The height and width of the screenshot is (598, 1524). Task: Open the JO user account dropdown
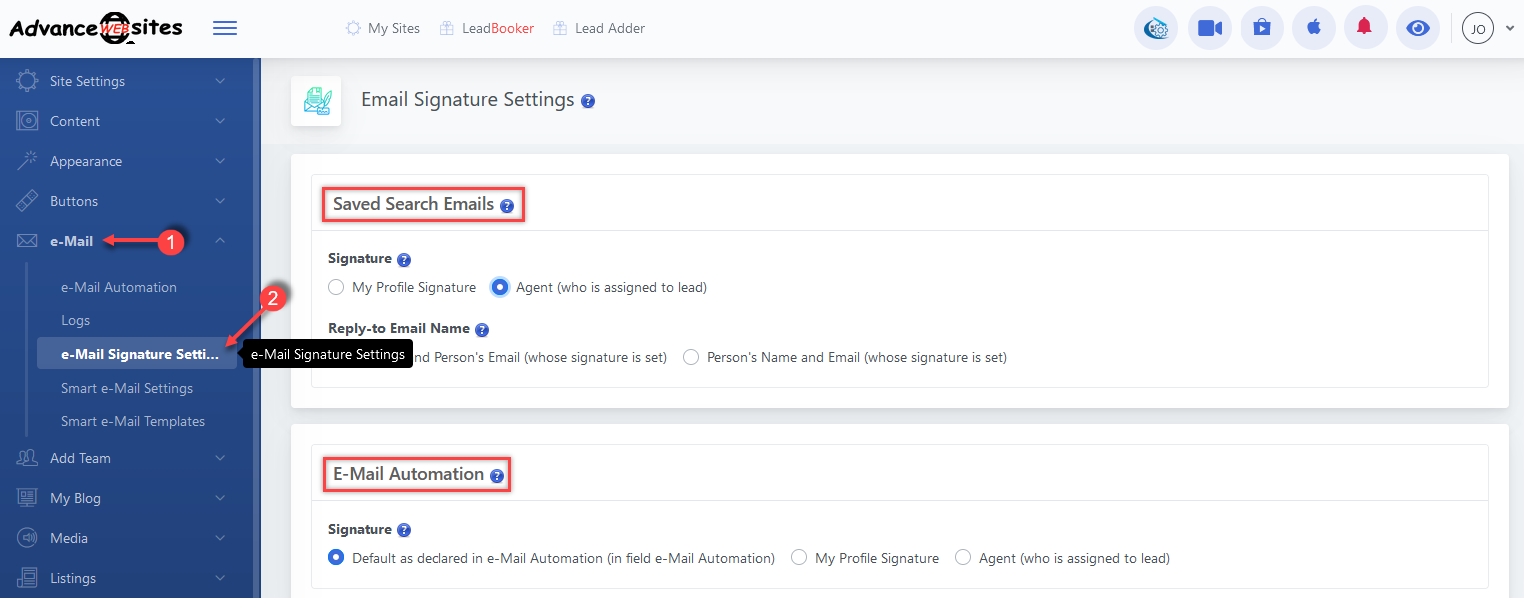click(1488, 28)
